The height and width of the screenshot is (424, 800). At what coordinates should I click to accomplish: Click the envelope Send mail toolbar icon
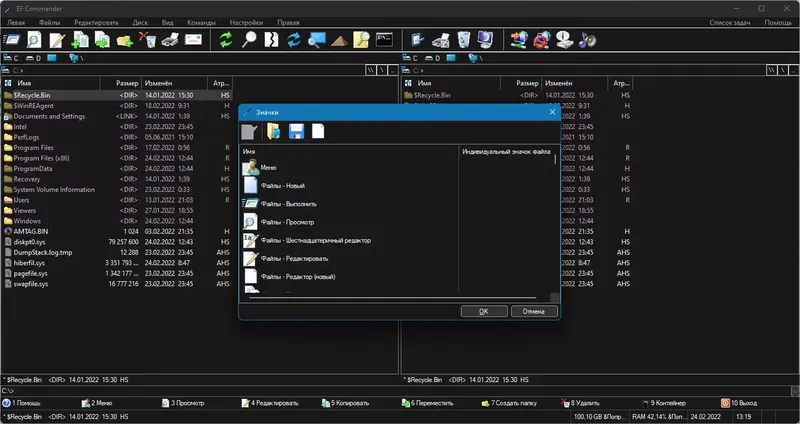(x=193, y=40)
